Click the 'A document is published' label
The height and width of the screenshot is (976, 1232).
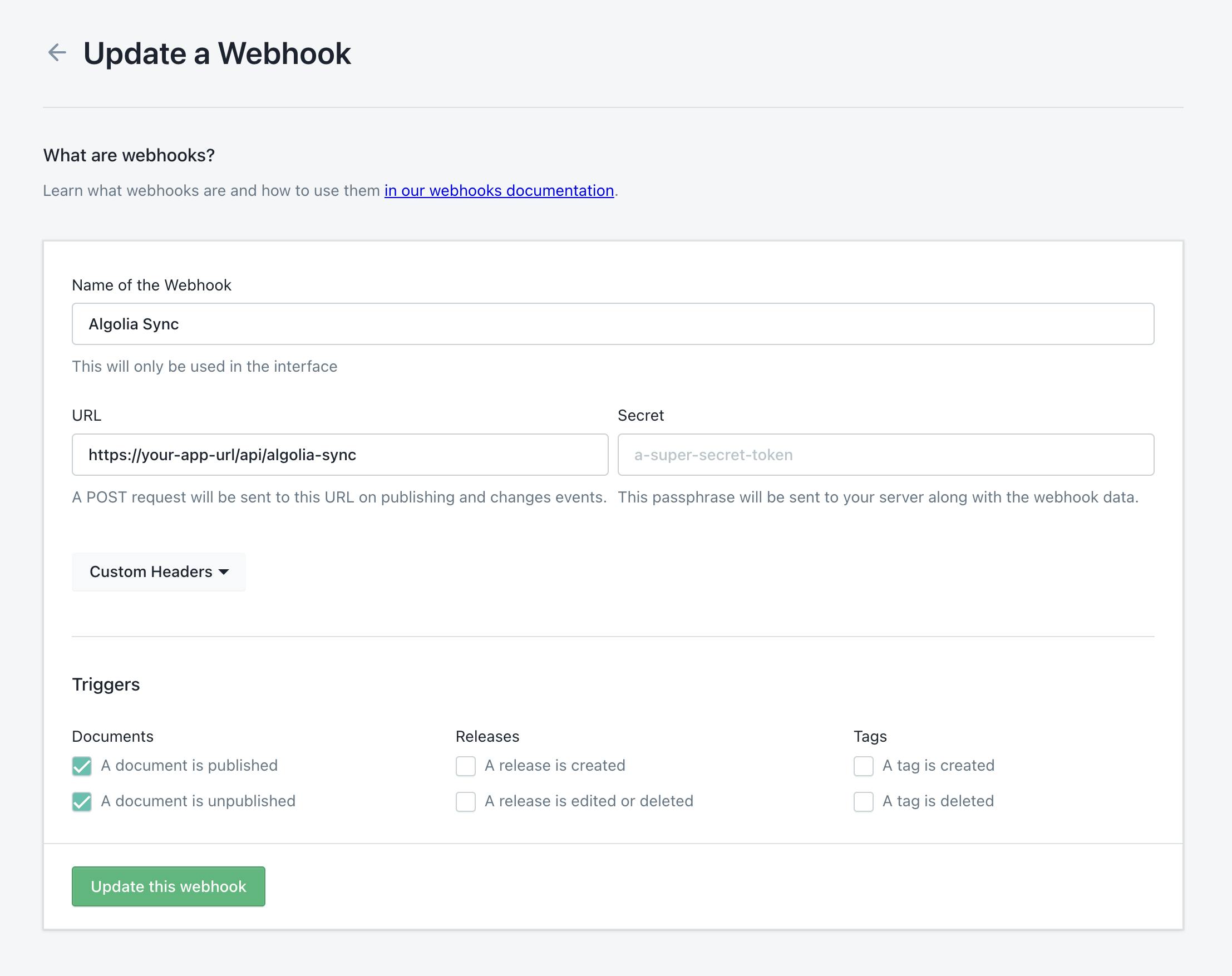pyautogui.click(x=189, y=766)
